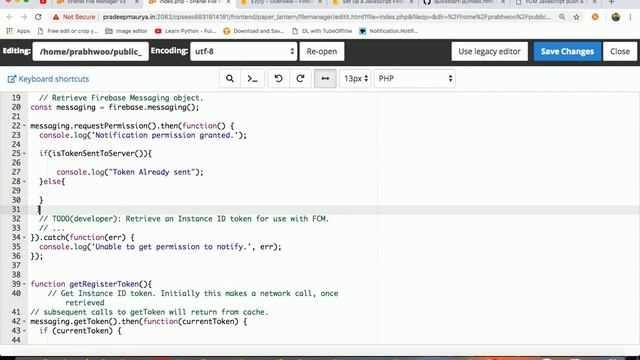Open the editor search tool
Screen dimensions: 640x360
230,78
